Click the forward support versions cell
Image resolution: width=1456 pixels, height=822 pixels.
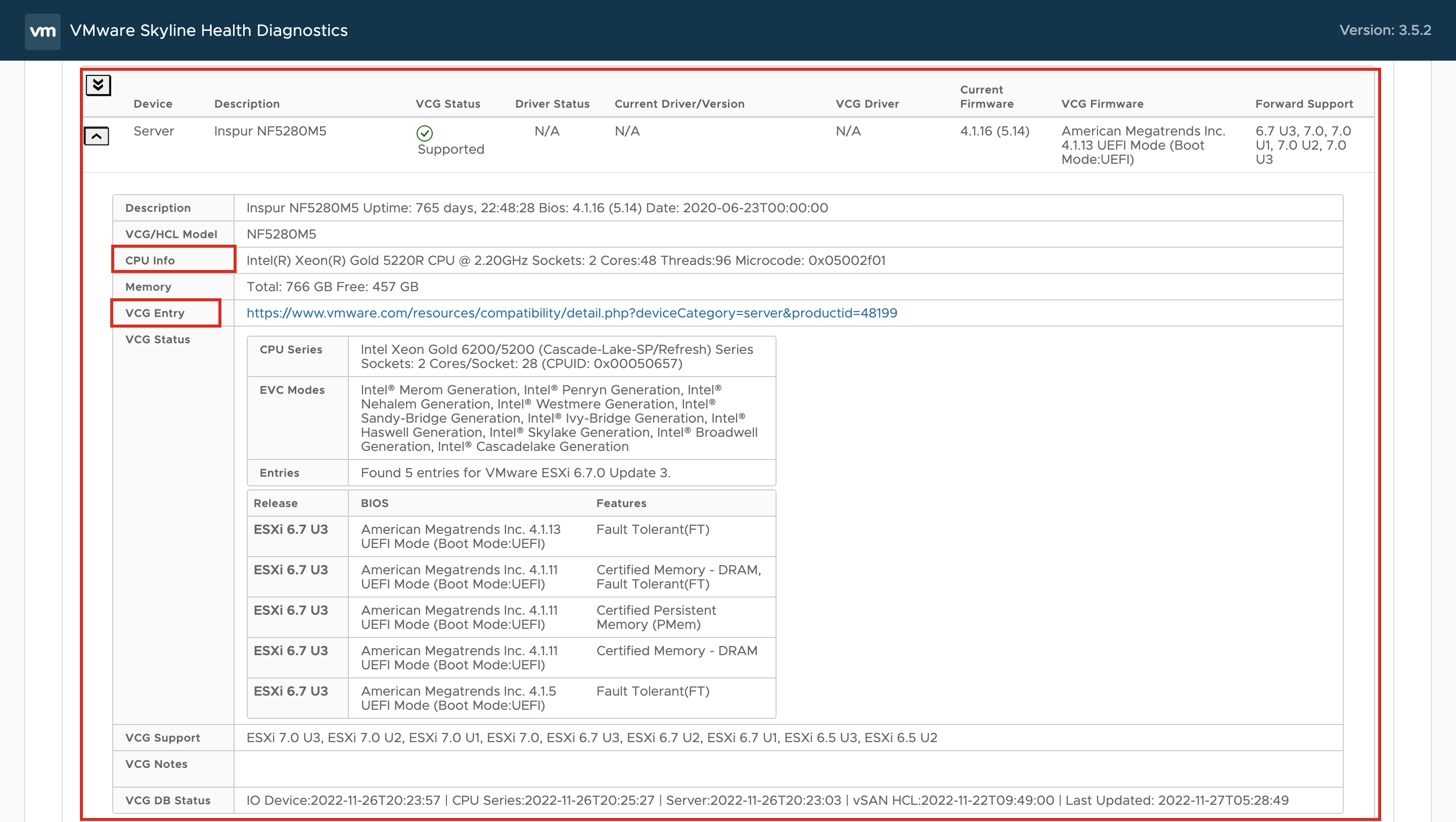pyautogui.click(x=1303, y=145)
